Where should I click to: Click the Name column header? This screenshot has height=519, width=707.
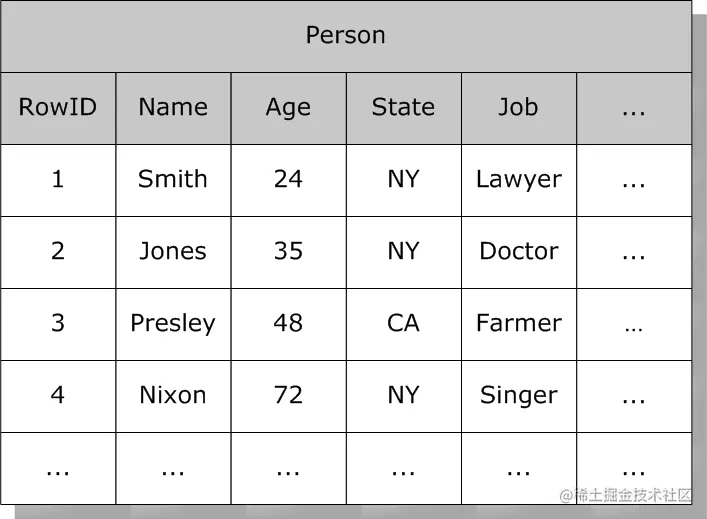173,107
